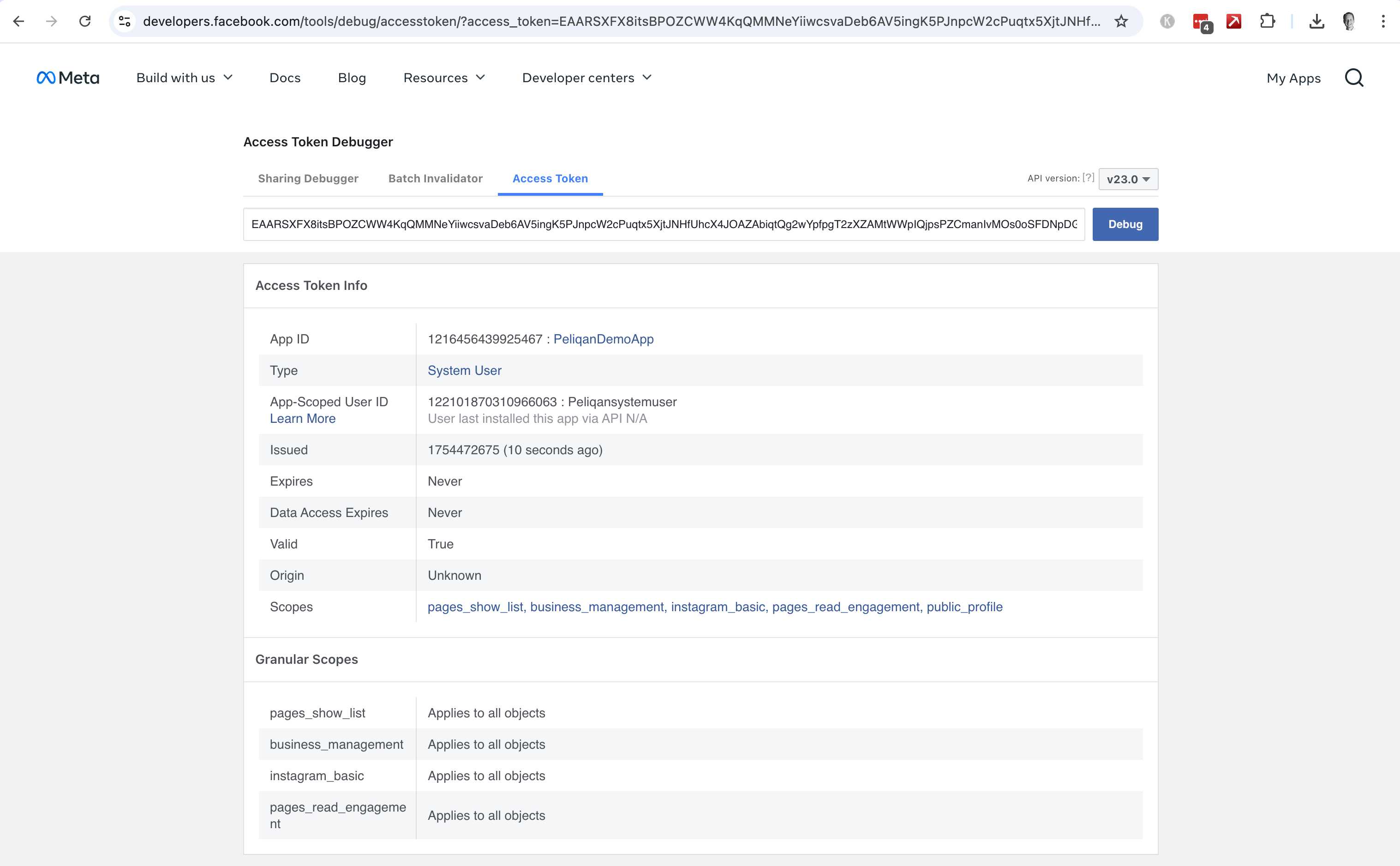
Task: Go to Meta logo home
Action: [67, 78]
